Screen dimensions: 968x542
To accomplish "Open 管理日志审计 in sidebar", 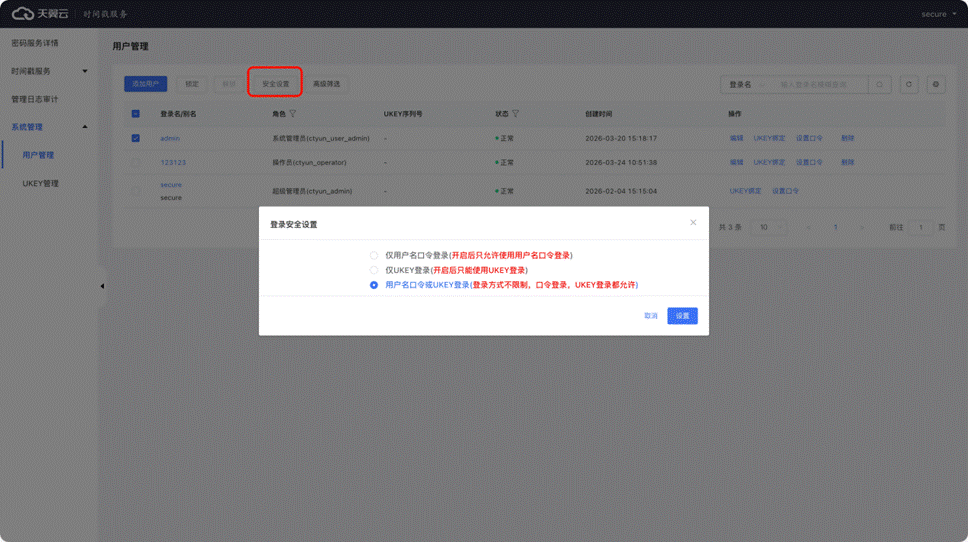I will tap(35, 99).
